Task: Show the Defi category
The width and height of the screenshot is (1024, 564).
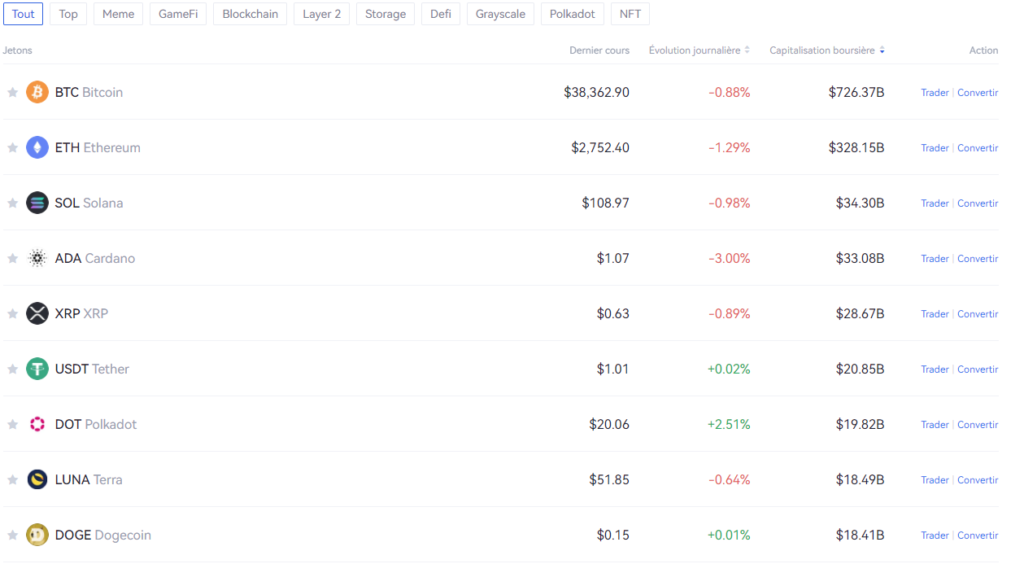Action: point(441,14)
